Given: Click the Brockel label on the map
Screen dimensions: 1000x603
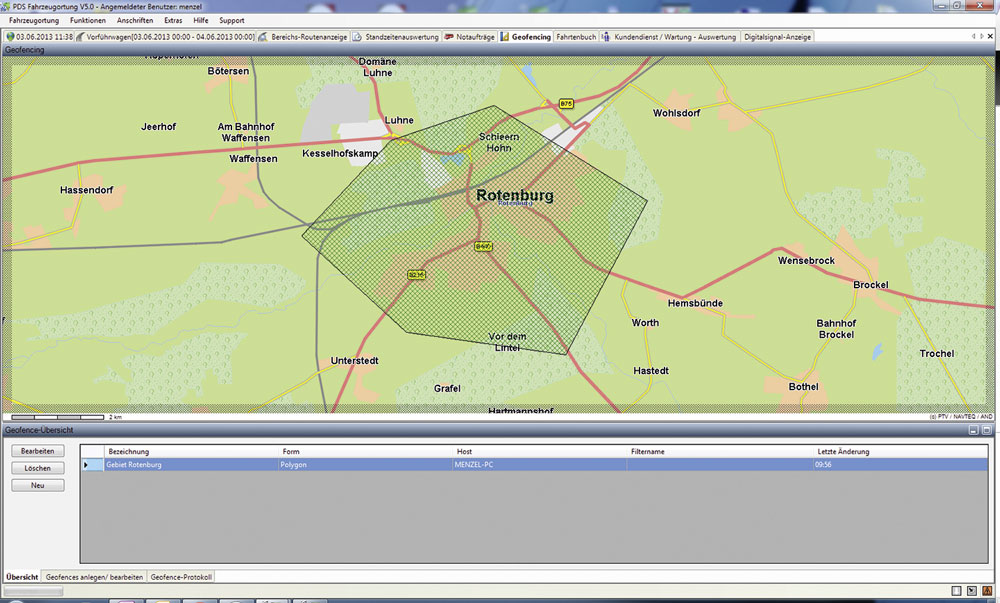Looking at the screenshot, I should [871, 285].
